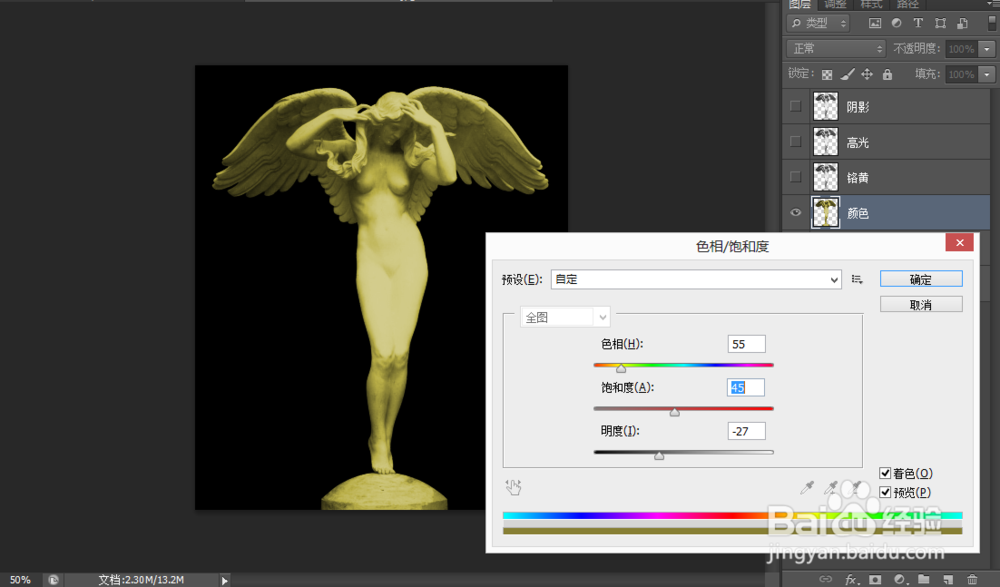This screenshot has height=587, width=1000.
Task: Click the 色相 value field showing 55
Action: (746, 344)
